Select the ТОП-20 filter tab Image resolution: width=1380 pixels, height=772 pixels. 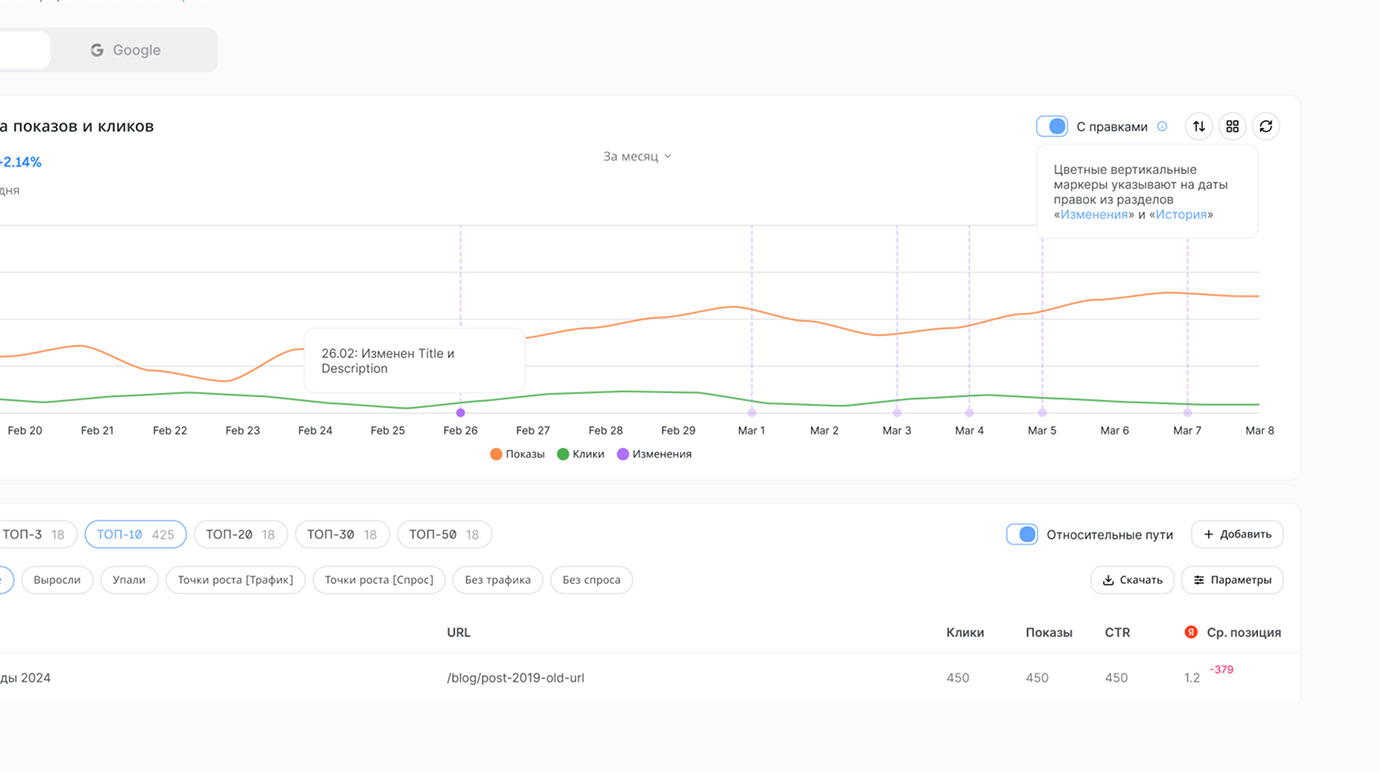coord(240,534)
